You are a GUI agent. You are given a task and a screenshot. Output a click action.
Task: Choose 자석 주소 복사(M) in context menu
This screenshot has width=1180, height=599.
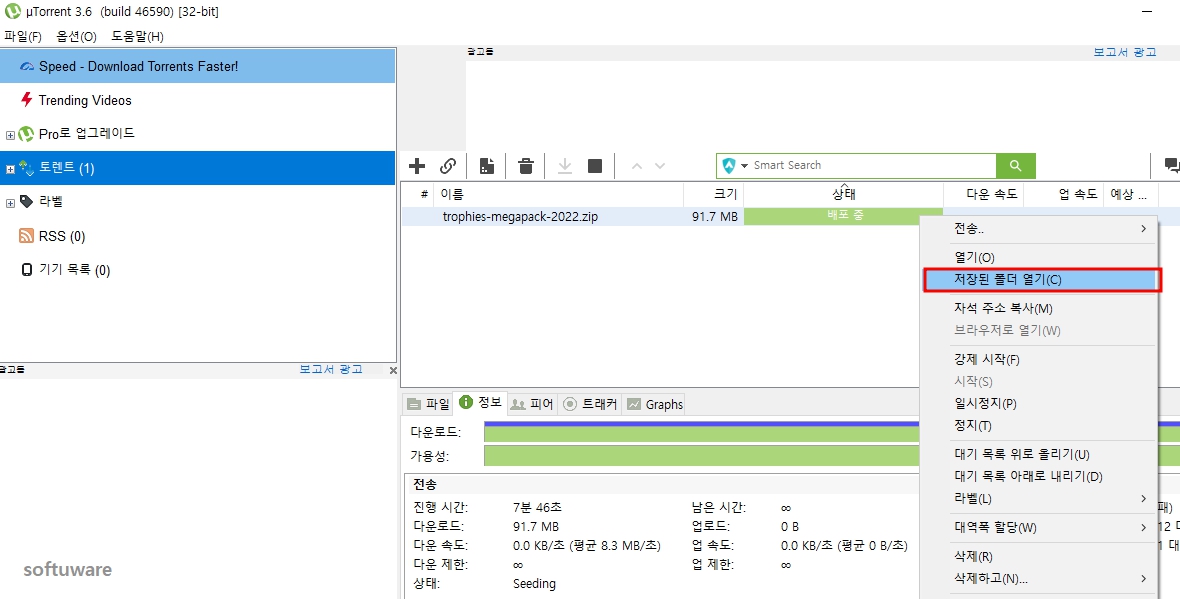click(1039, 309)
